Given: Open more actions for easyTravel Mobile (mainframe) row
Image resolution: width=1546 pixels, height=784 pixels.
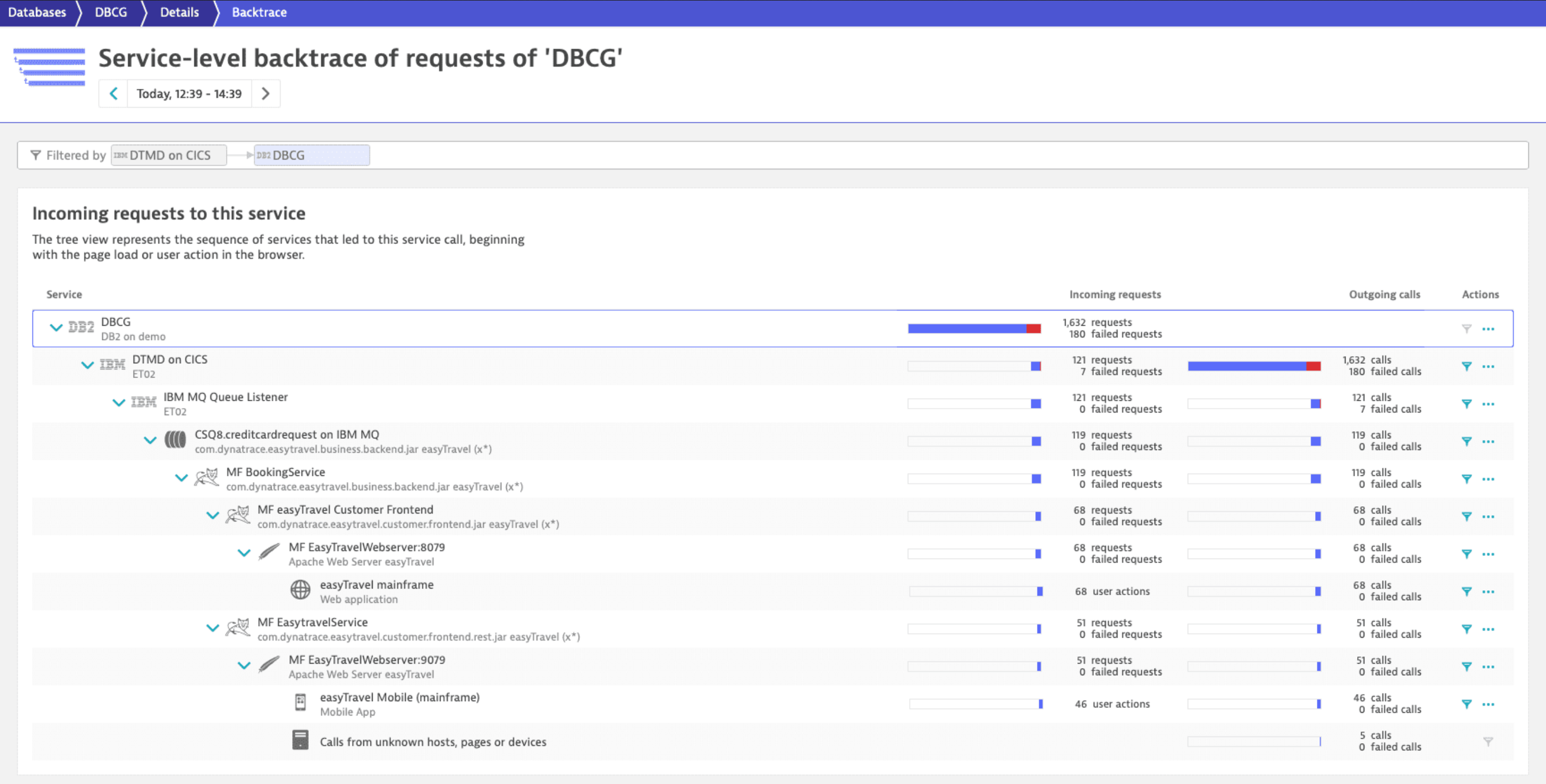Looking at the screenshot, I should tap(1489, 704).
